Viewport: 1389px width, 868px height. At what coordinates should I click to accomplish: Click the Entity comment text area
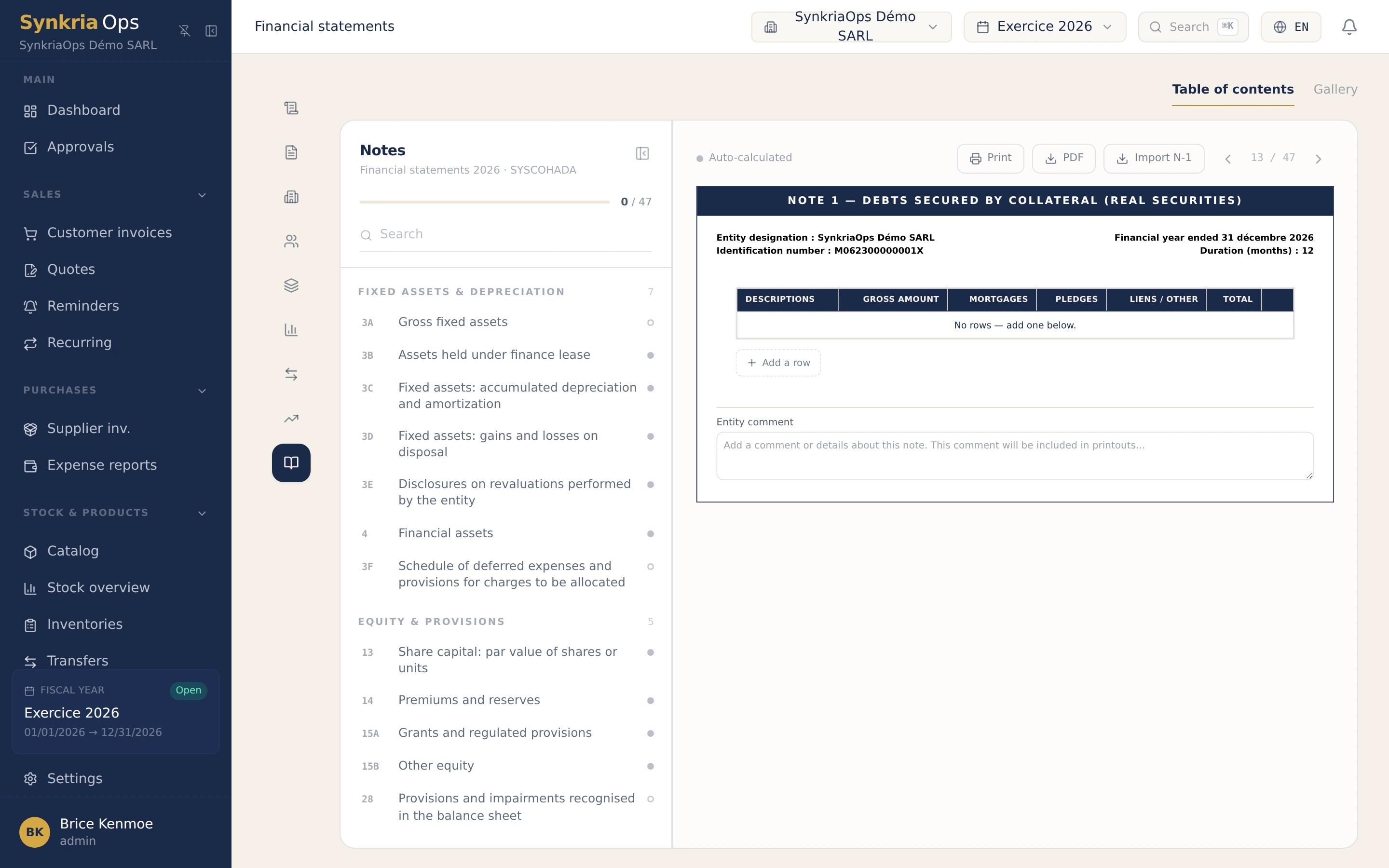pyautogui.click(x=1014, y=456)
